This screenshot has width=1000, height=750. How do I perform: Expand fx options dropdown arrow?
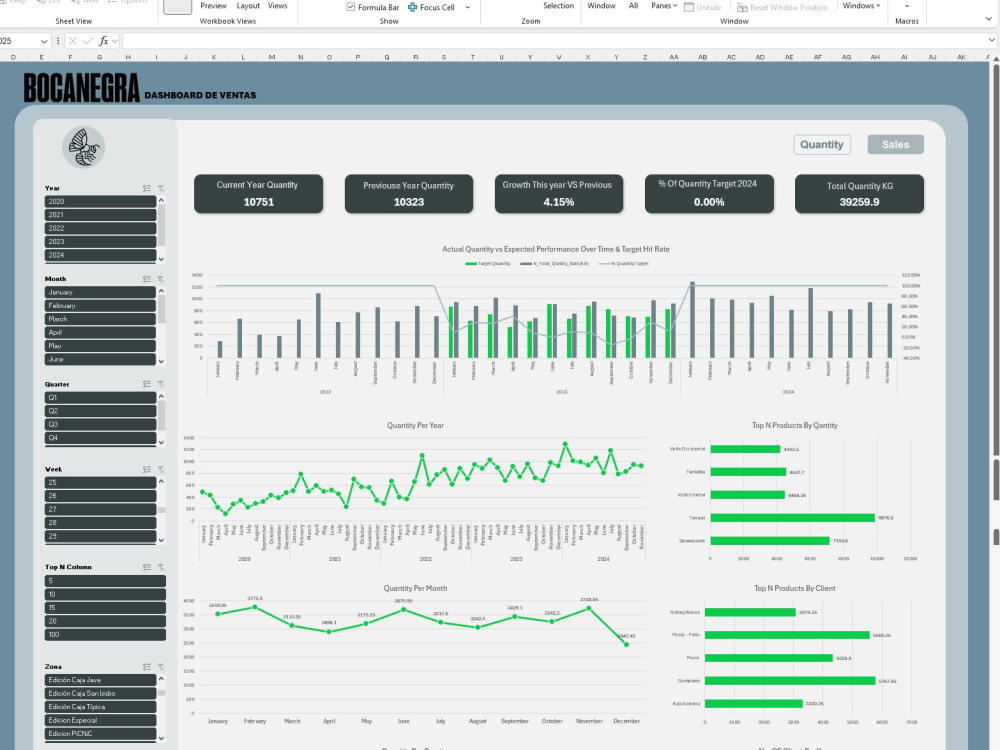(x=115, y=41)
